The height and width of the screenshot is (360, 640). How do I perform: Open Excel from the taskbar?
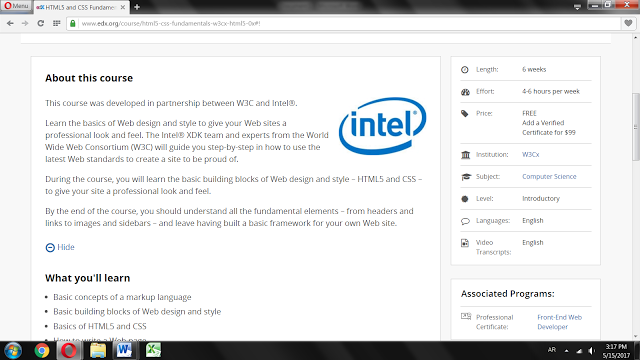153,351
